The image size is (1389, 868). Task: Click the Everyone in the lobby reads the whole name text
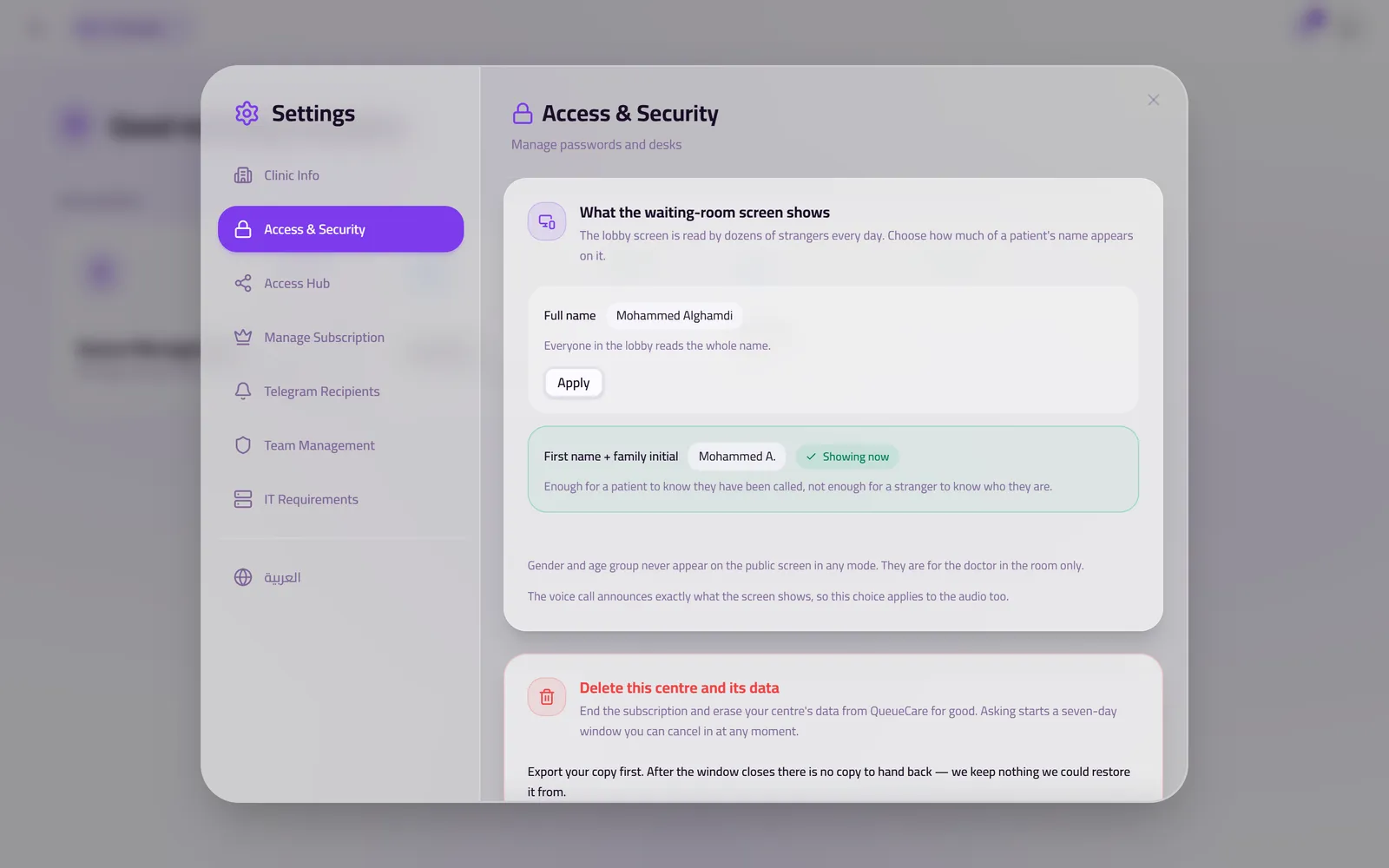click(657, 345)
